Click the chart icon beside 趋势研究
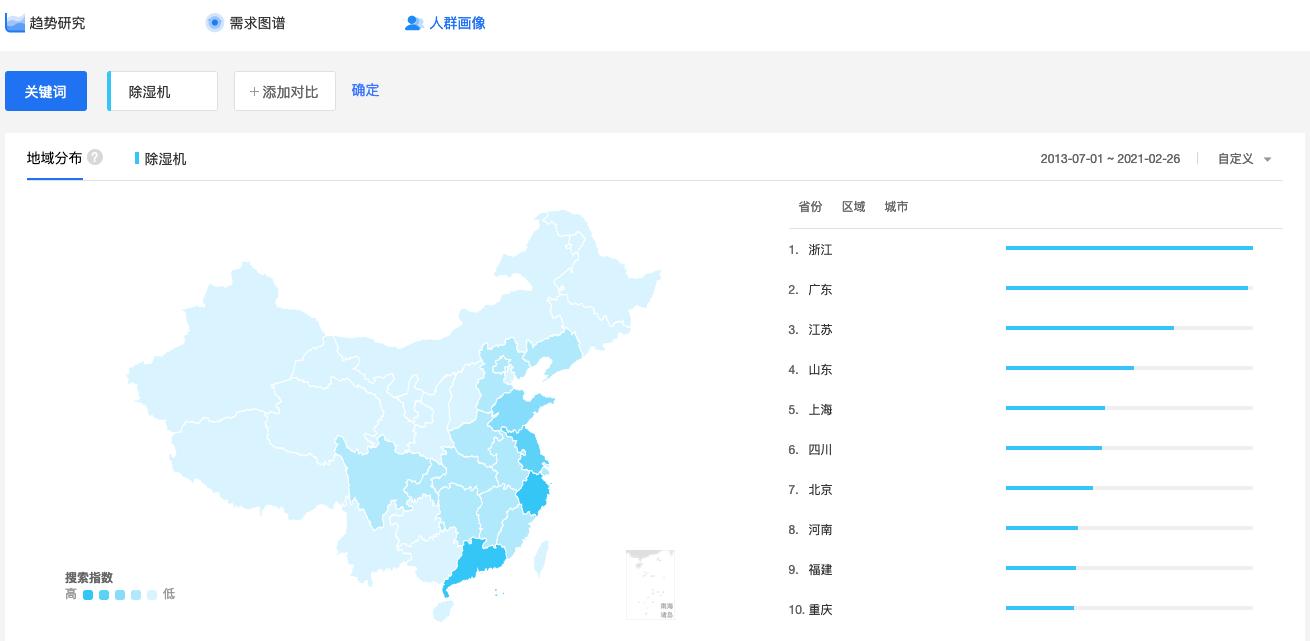This screenshot has width=1310, height=641. click(x=15, y=22)
